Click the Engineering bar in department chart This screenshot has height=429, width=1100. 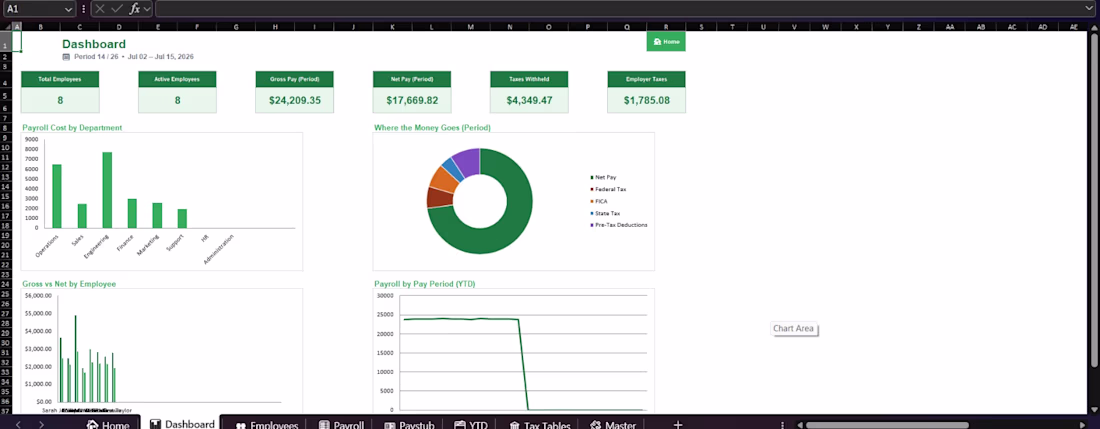107,190
